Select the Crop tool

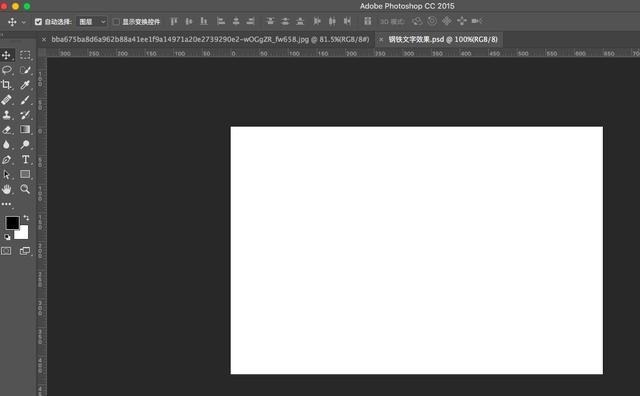[7, 85]
